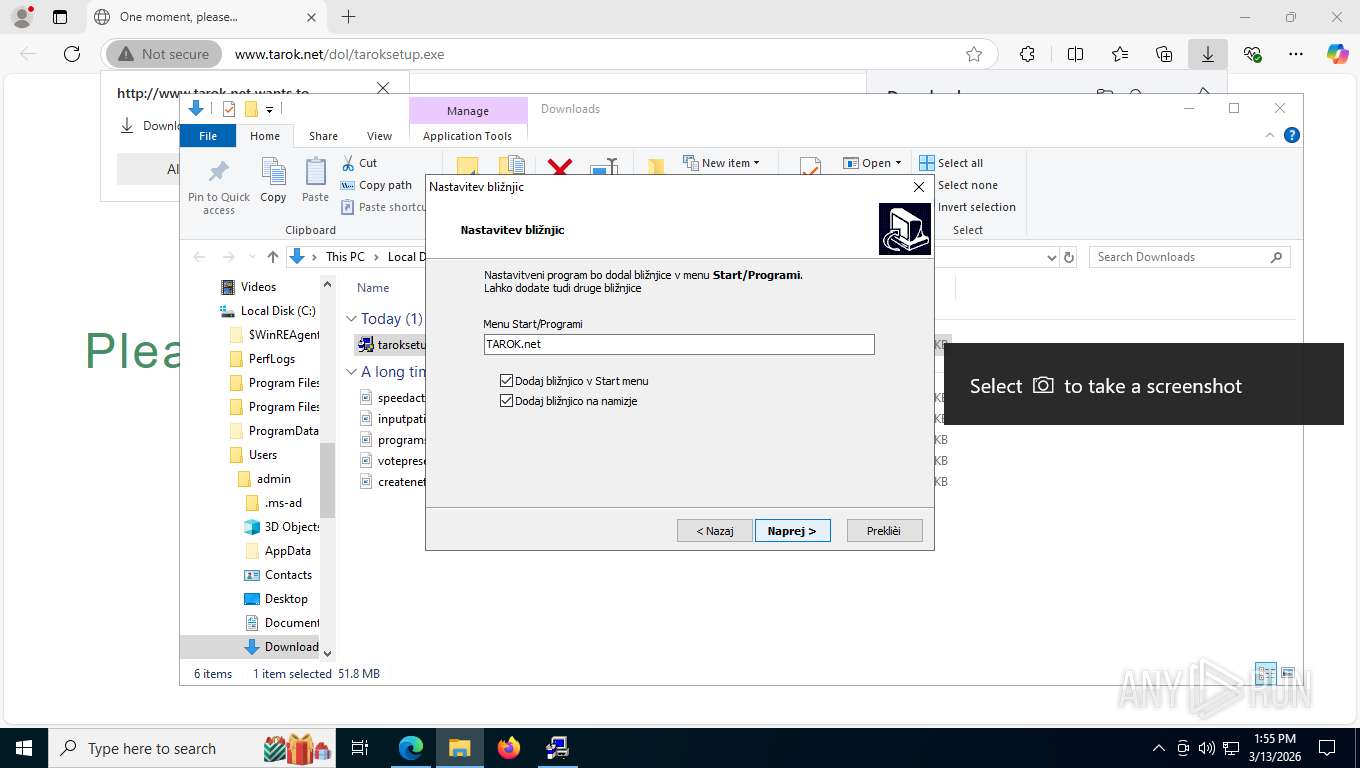Select AppData folder in tree
Viewport: 1360px width, 768px height.
tap(287, 551)
